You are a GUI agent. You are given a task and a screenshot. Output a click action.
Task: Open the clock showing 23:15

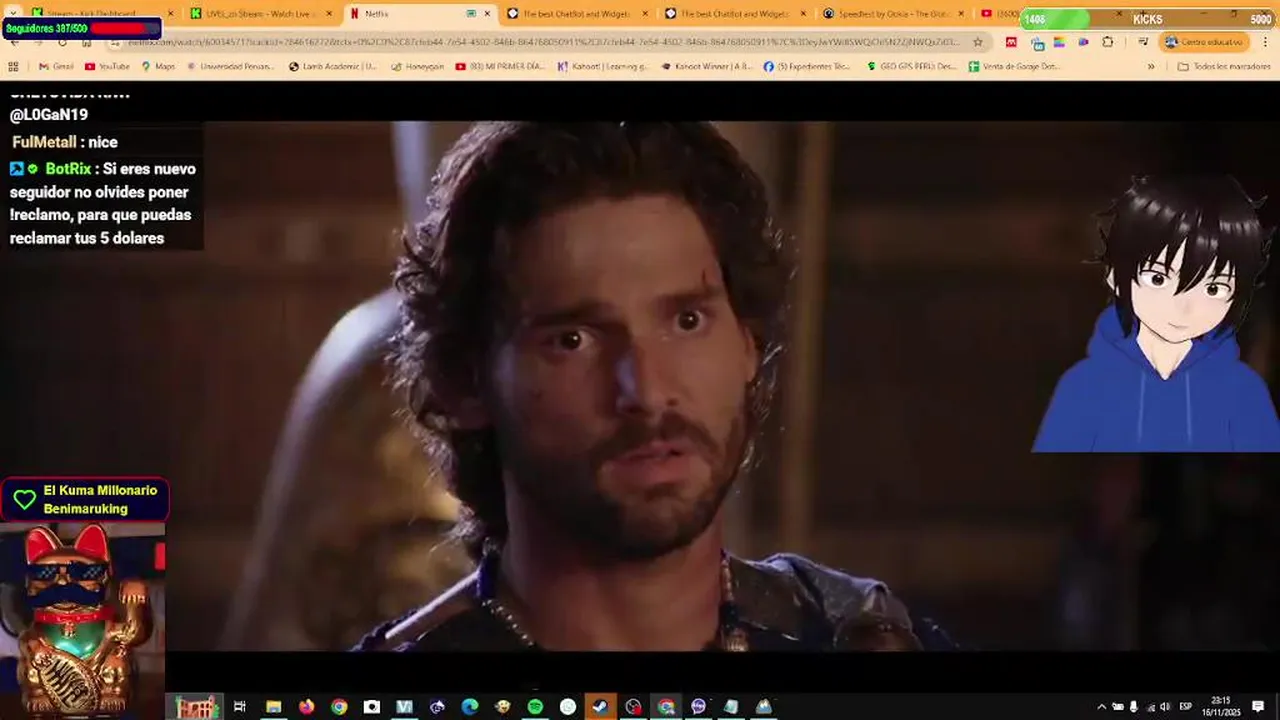pyautogui.click(x=1221, y=706)
